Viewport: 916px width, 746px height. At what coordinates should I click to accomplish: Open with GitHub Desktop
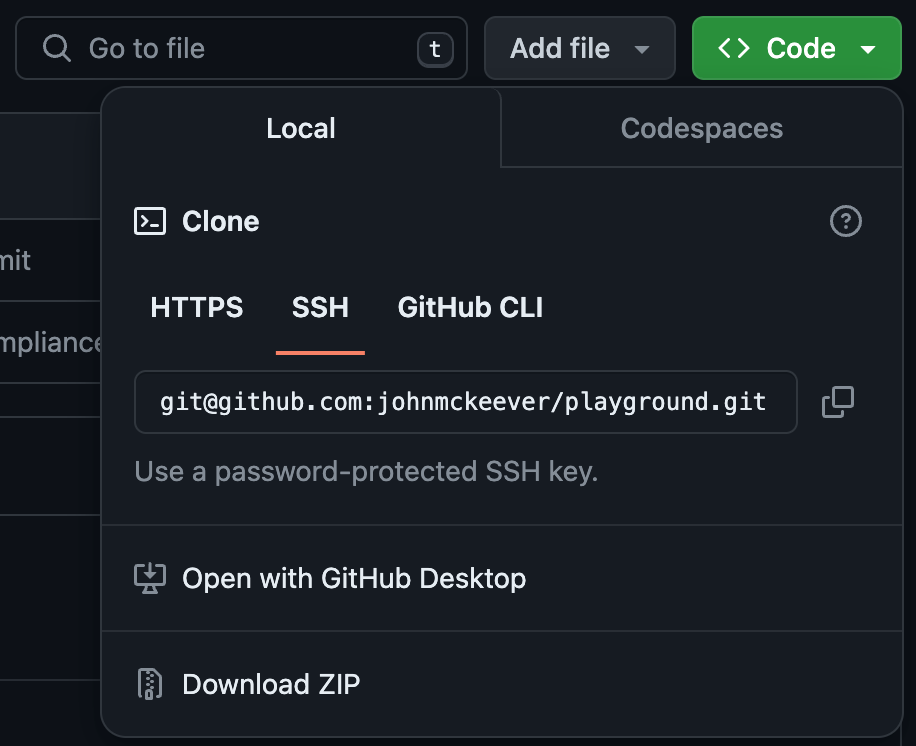point(353,578)
